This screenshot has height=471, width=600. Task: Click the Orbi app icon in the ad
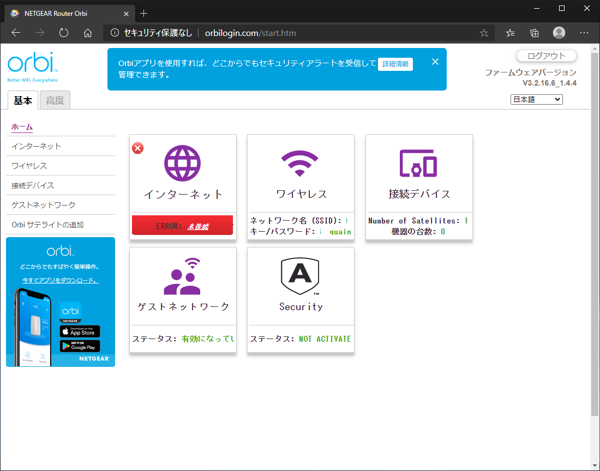[70, 312]
